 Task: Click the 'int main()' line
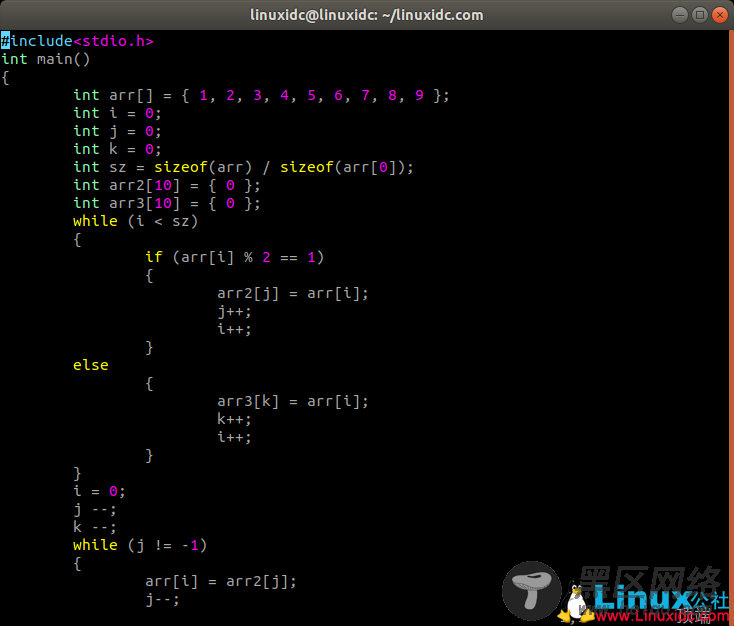point(45,59)
